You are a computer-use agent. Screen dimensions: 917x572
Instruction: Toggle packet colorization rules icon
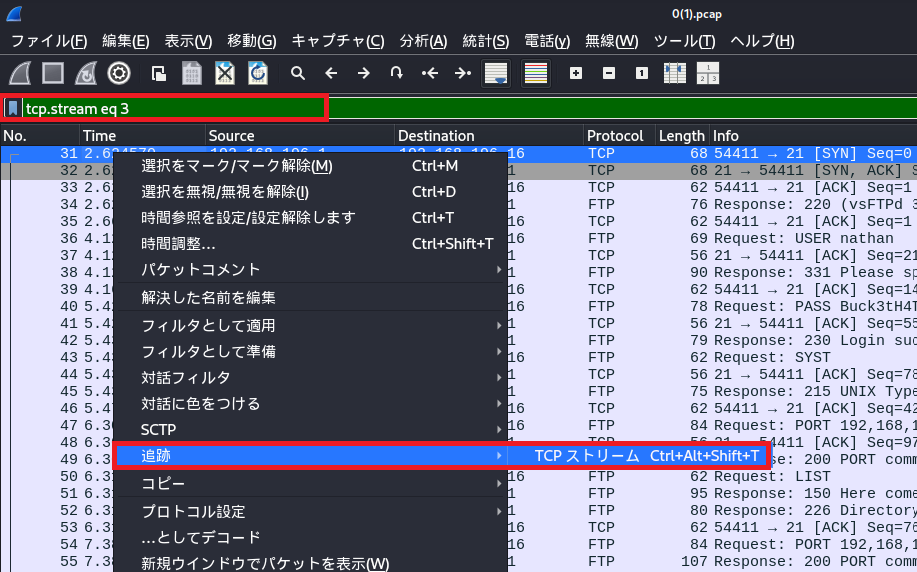[536, 73]
